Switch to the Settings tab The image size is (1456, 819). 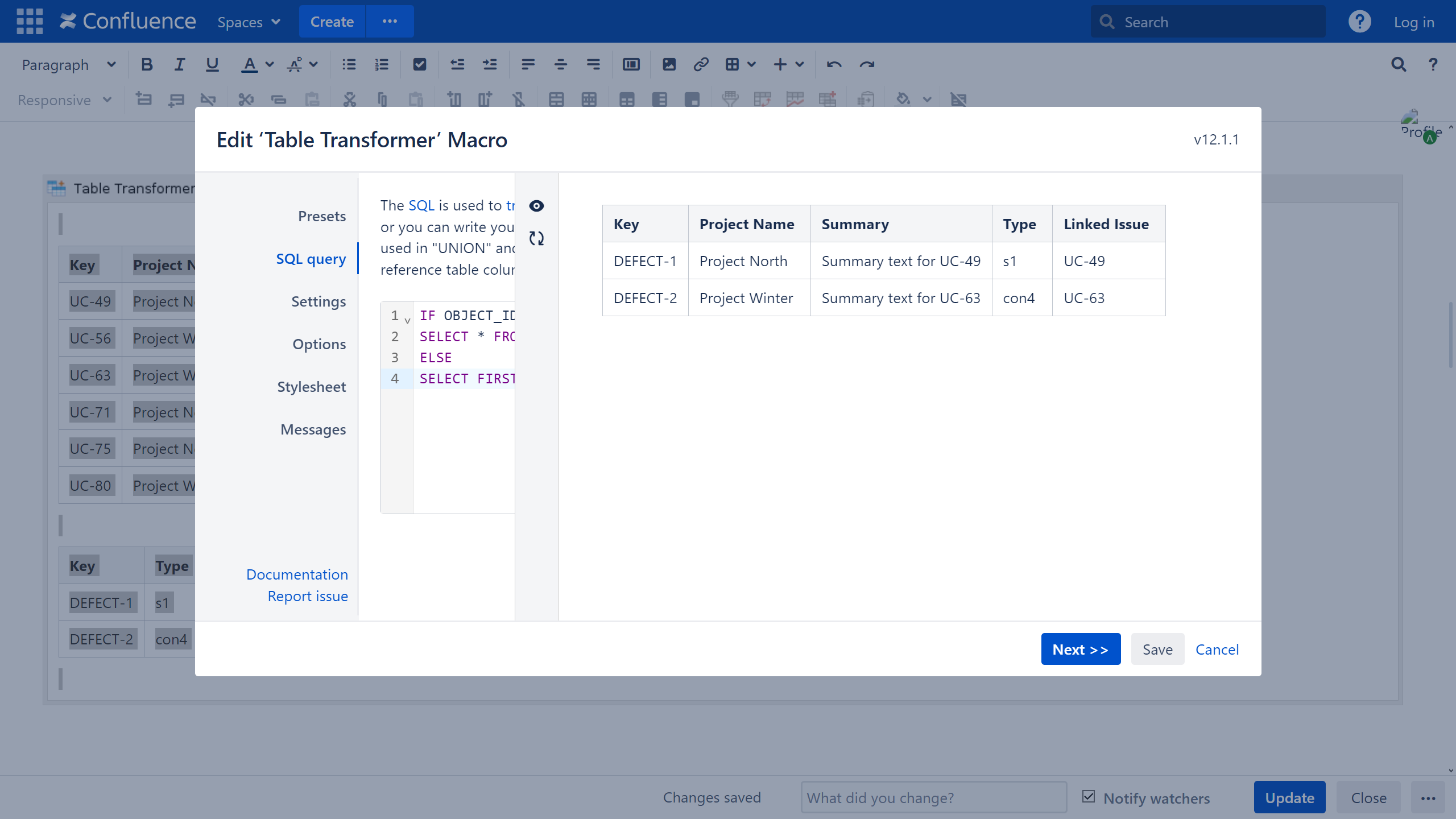click(318, 301)
